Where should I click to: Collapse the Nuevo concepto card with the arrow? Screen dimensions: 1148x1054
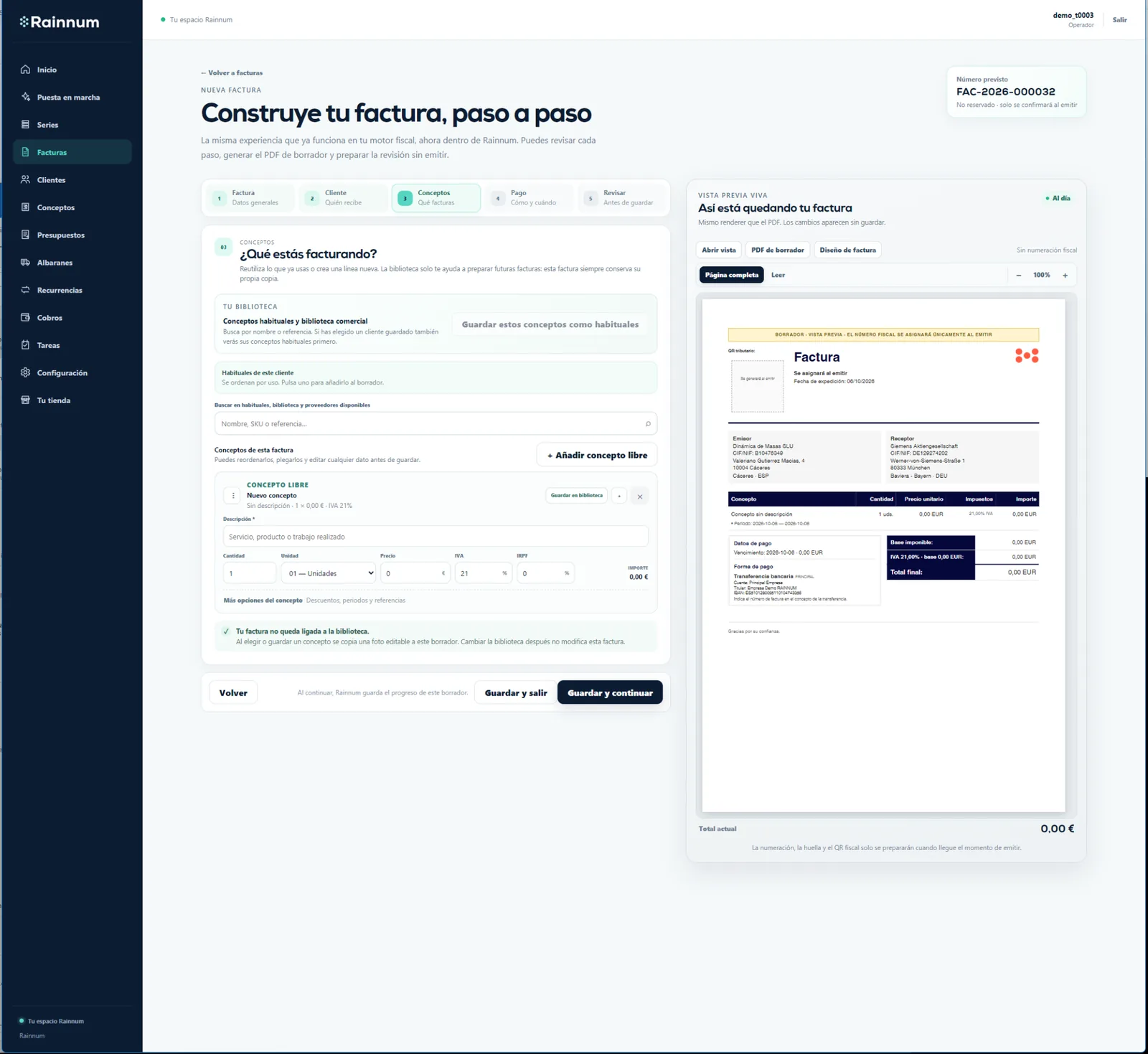[x=619, y=496]
